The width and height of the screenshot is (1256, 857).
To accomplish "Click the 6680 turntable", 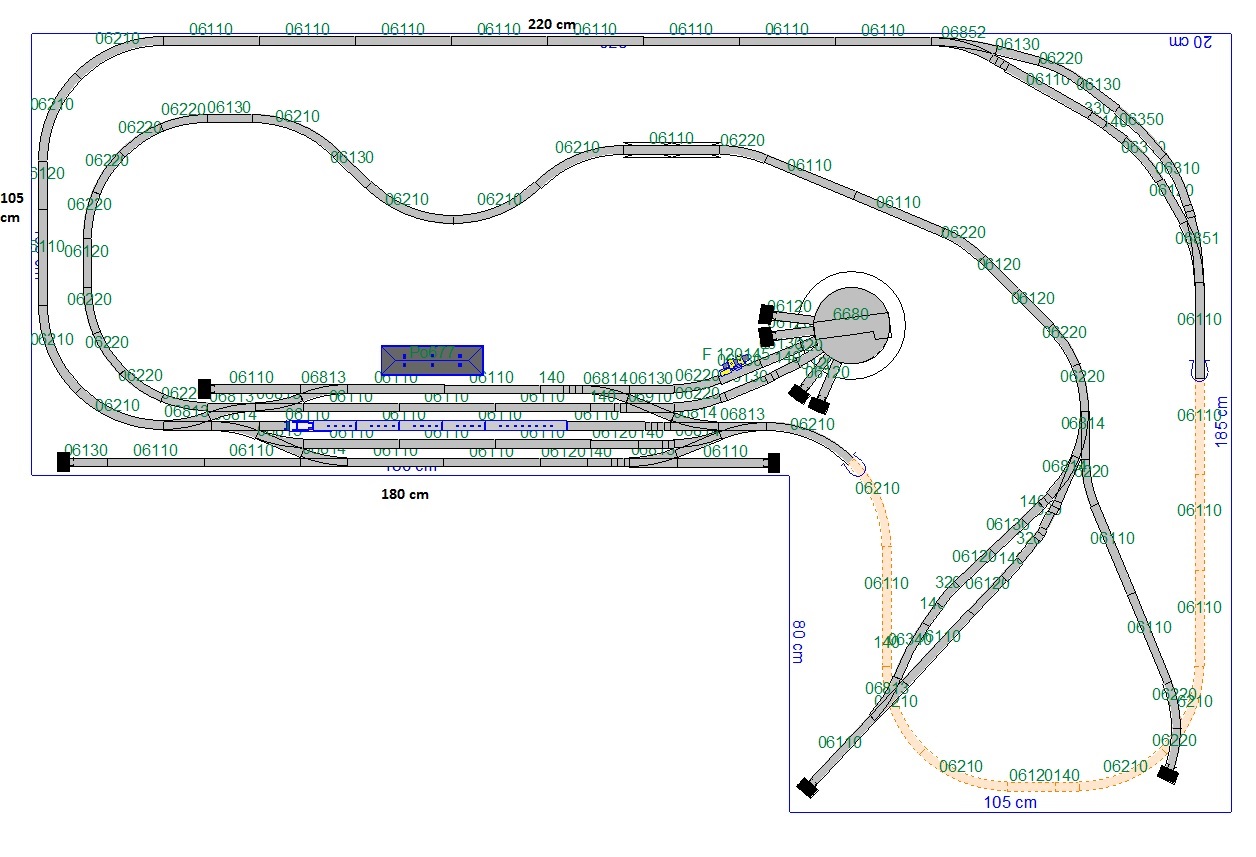I will (851, 326).
